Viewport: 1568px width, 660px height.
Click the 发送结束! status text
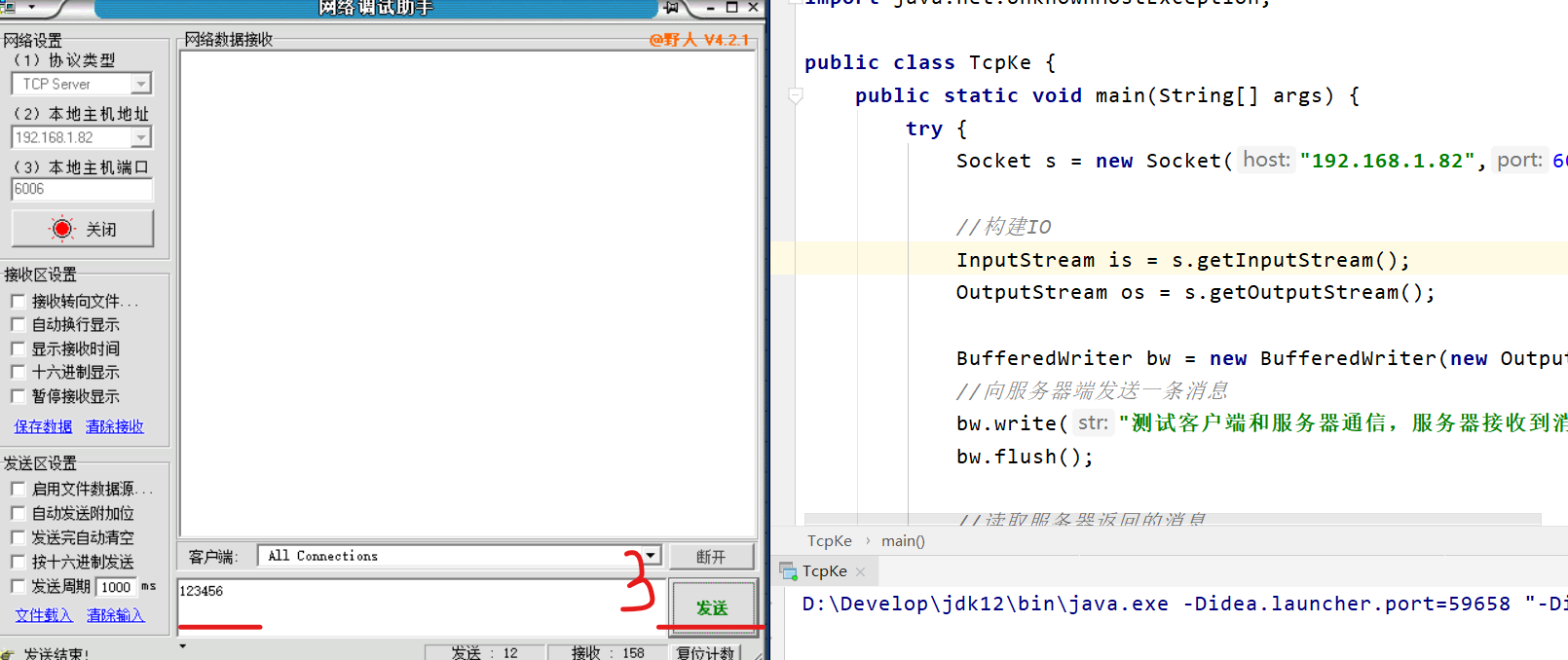(56, 654)
